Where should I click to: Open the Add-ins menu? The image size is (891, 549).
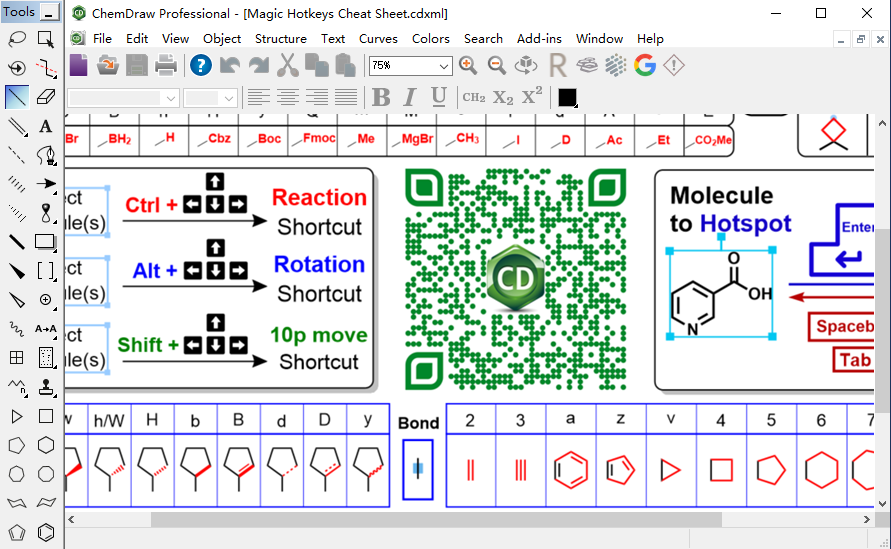[x=539, y=39]
